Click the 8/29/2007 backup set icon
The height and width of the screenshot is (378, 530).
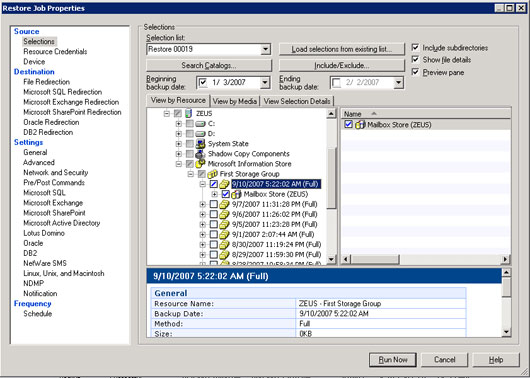[x=224, y=255]
